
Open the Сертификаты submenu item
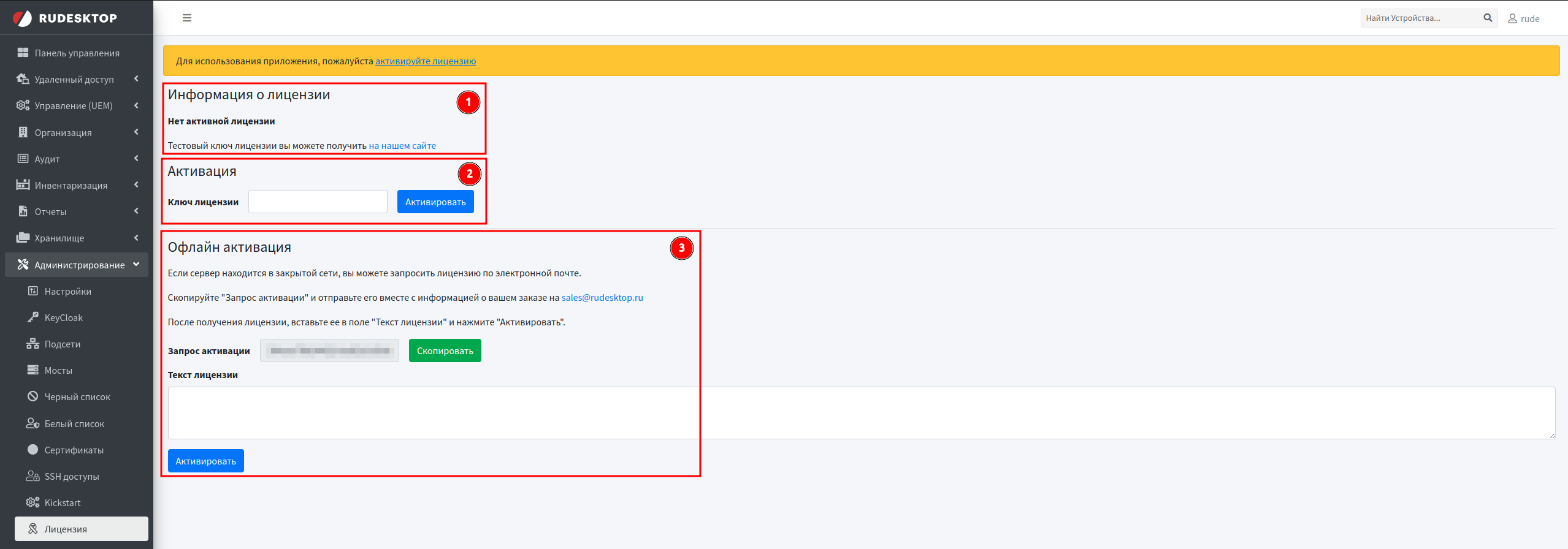[x=82, y=450]
